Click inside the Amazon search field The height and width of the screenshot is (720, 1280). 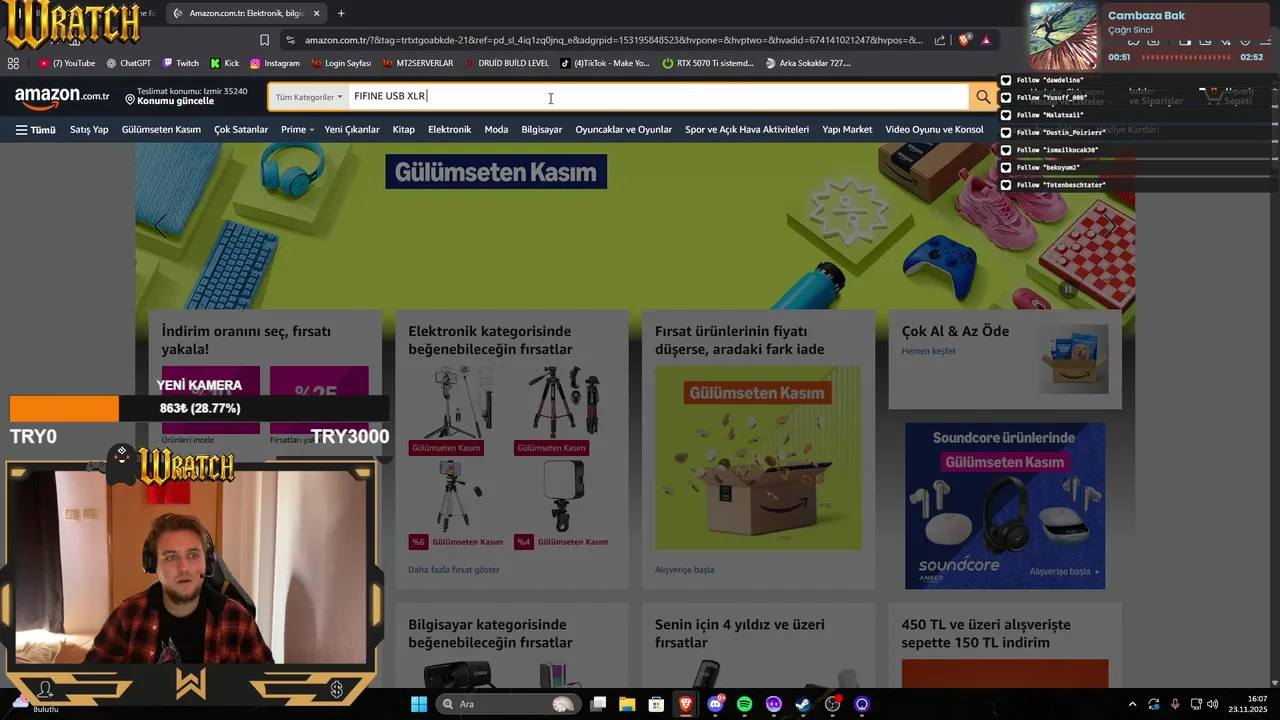coord(658,97)
